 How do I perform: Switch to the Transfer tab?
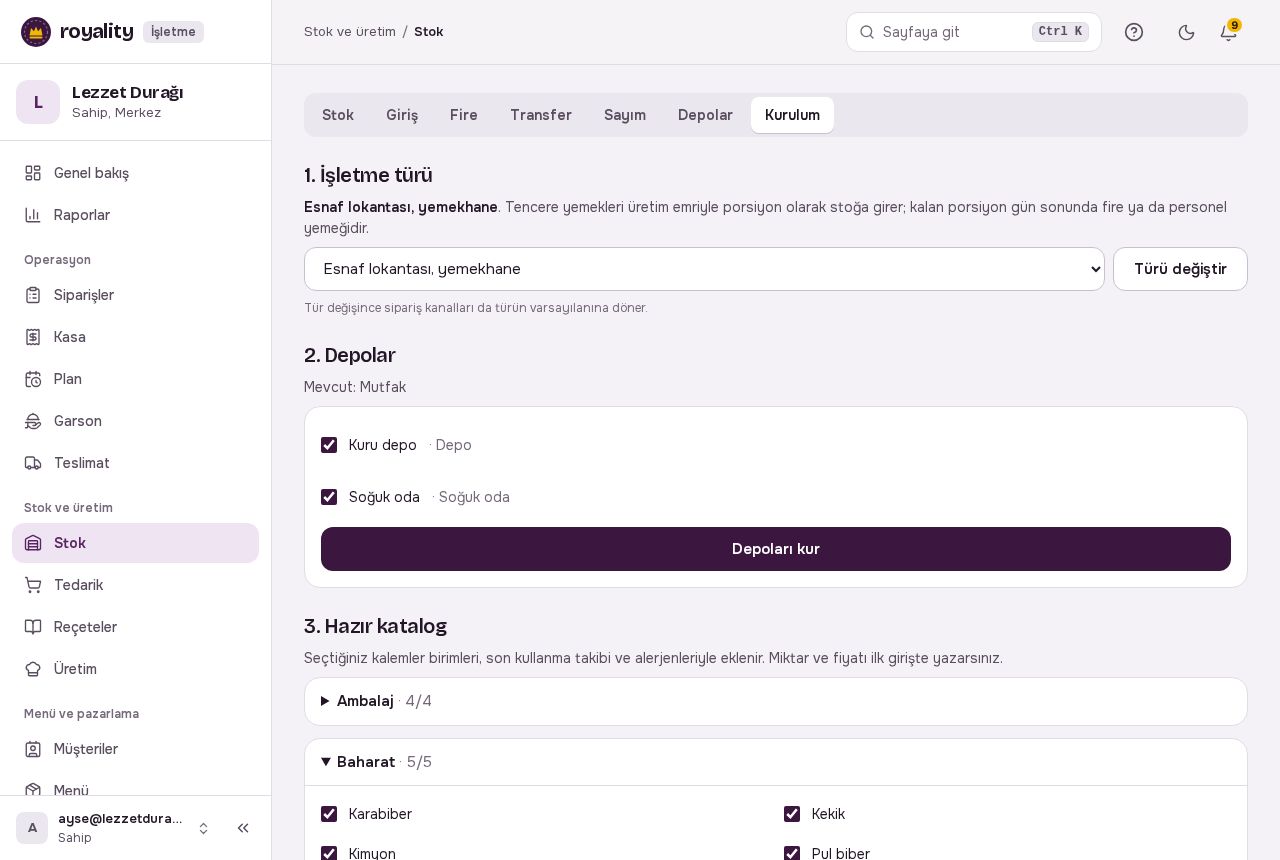coord(541,115)
